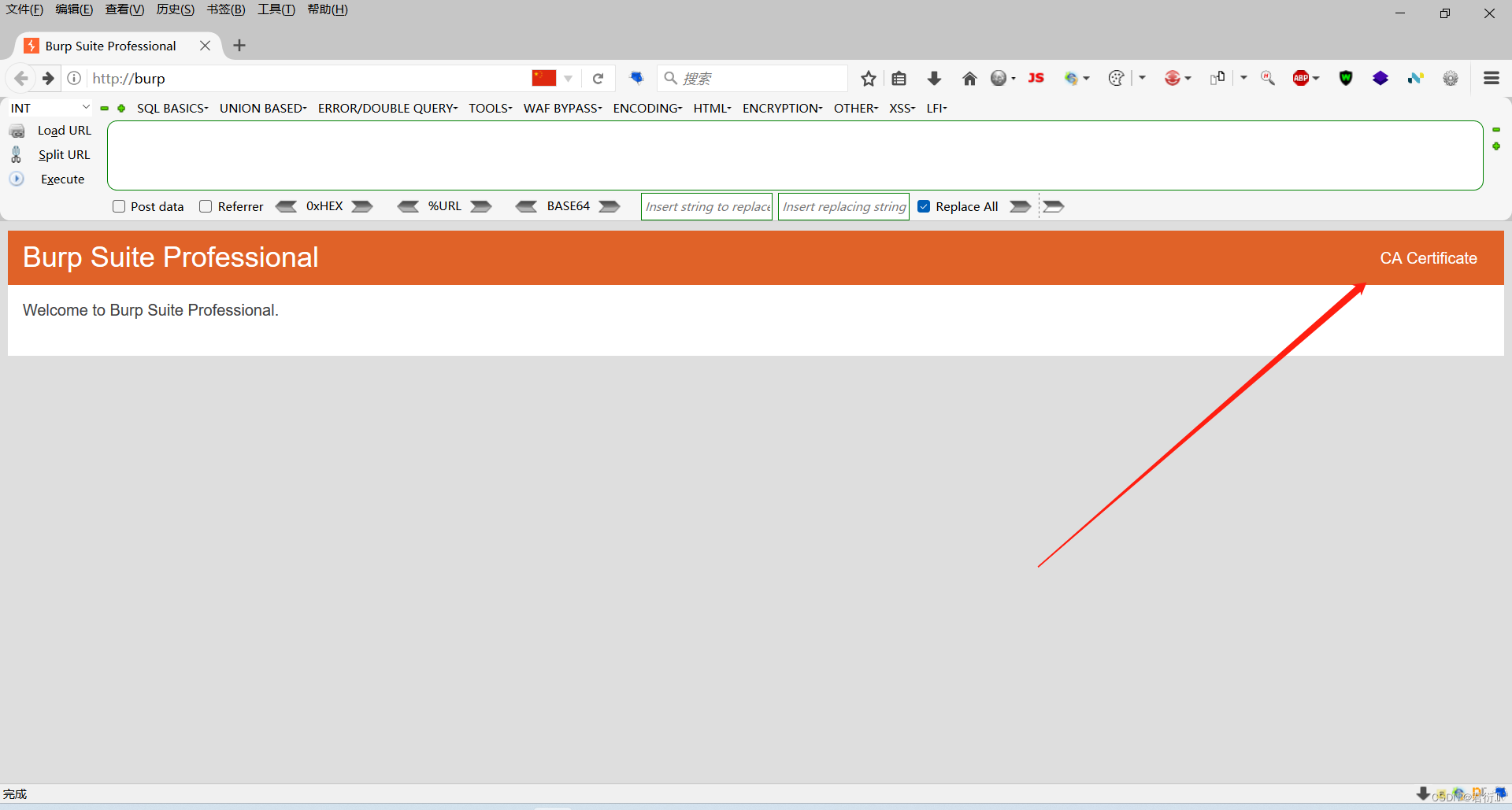
Task: Click the red JS toggle icon
Action: click(x=1036, y=78)
